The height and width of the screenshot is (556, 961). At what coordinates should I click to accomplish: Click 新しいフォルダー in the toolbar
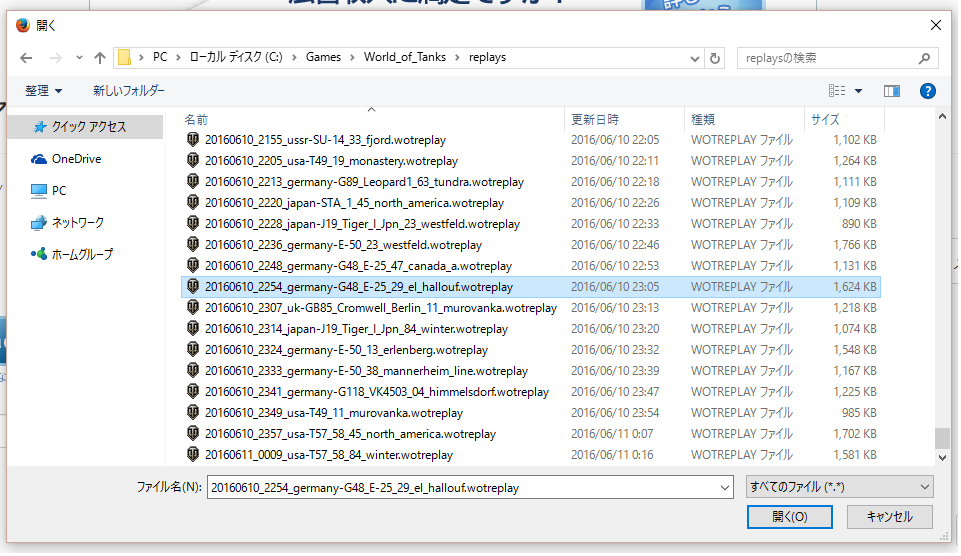click(129, 91)
